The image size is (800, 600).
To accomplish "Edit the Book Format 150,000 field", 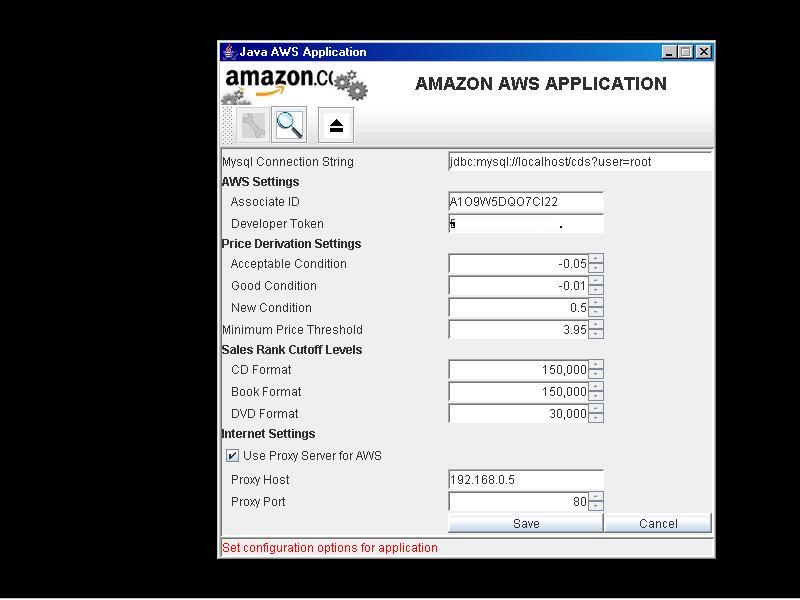I will [518, 392].
